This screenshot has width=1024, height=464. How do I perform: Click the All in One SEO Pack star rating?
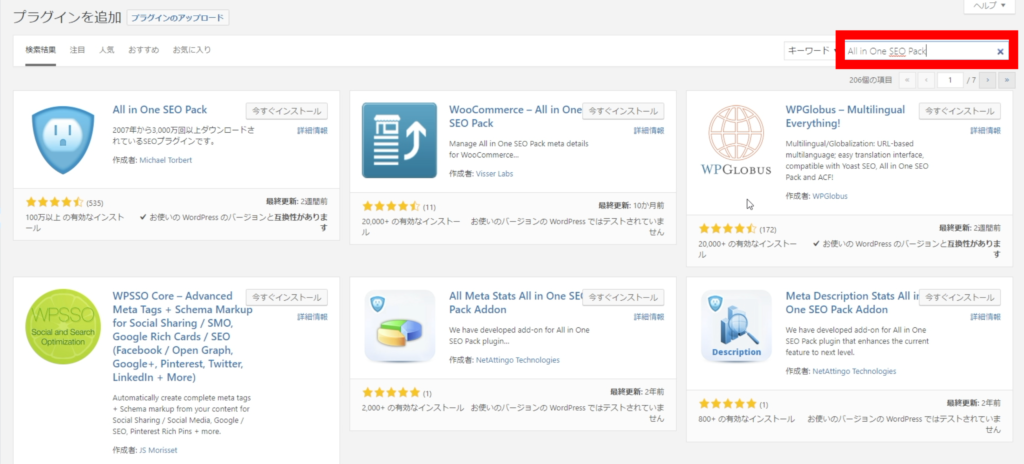click(x=55, y=202)
